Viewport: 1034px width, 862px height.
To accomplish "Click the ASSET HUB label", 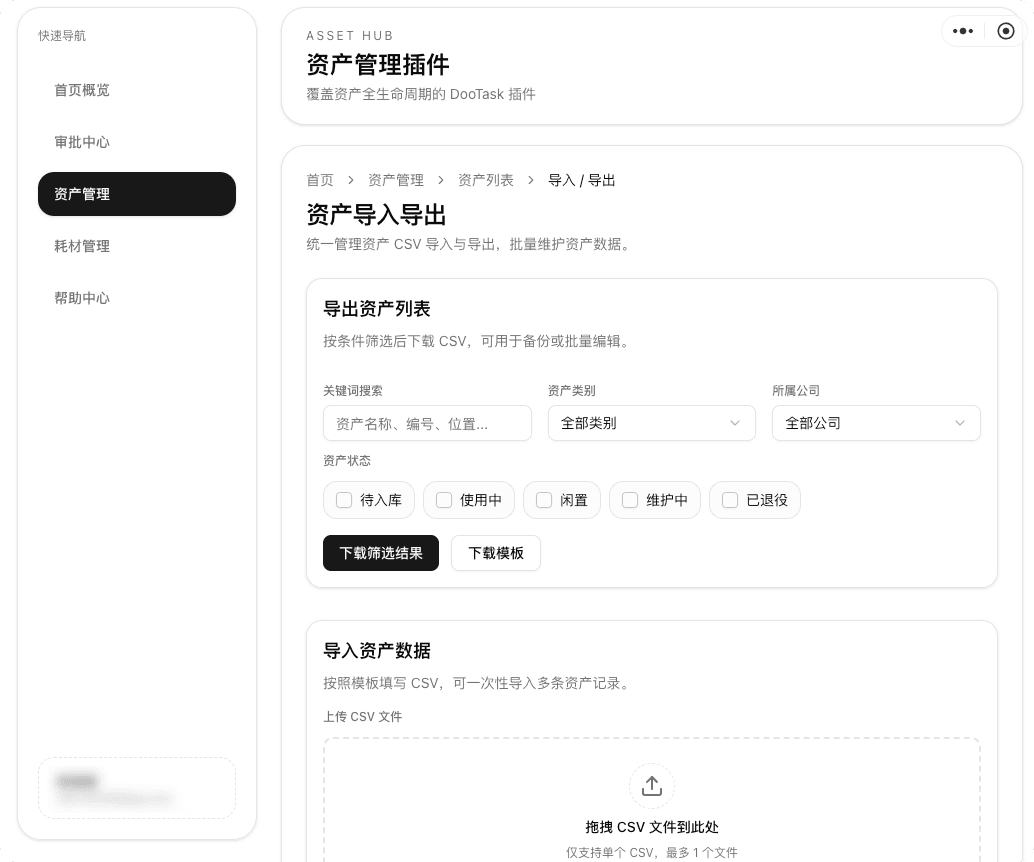I will tap(350, 36).
